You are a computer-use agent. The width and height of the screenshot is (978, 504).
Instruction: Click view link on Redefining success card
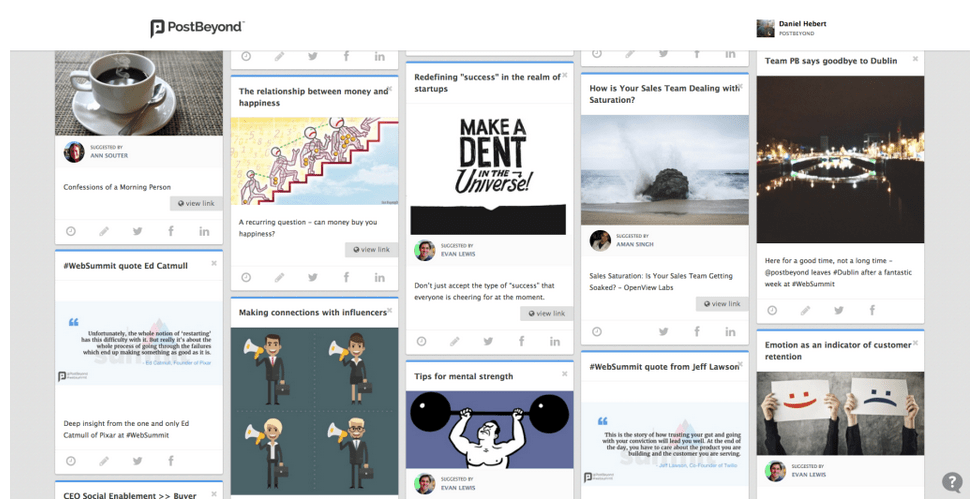coord(546,313)
